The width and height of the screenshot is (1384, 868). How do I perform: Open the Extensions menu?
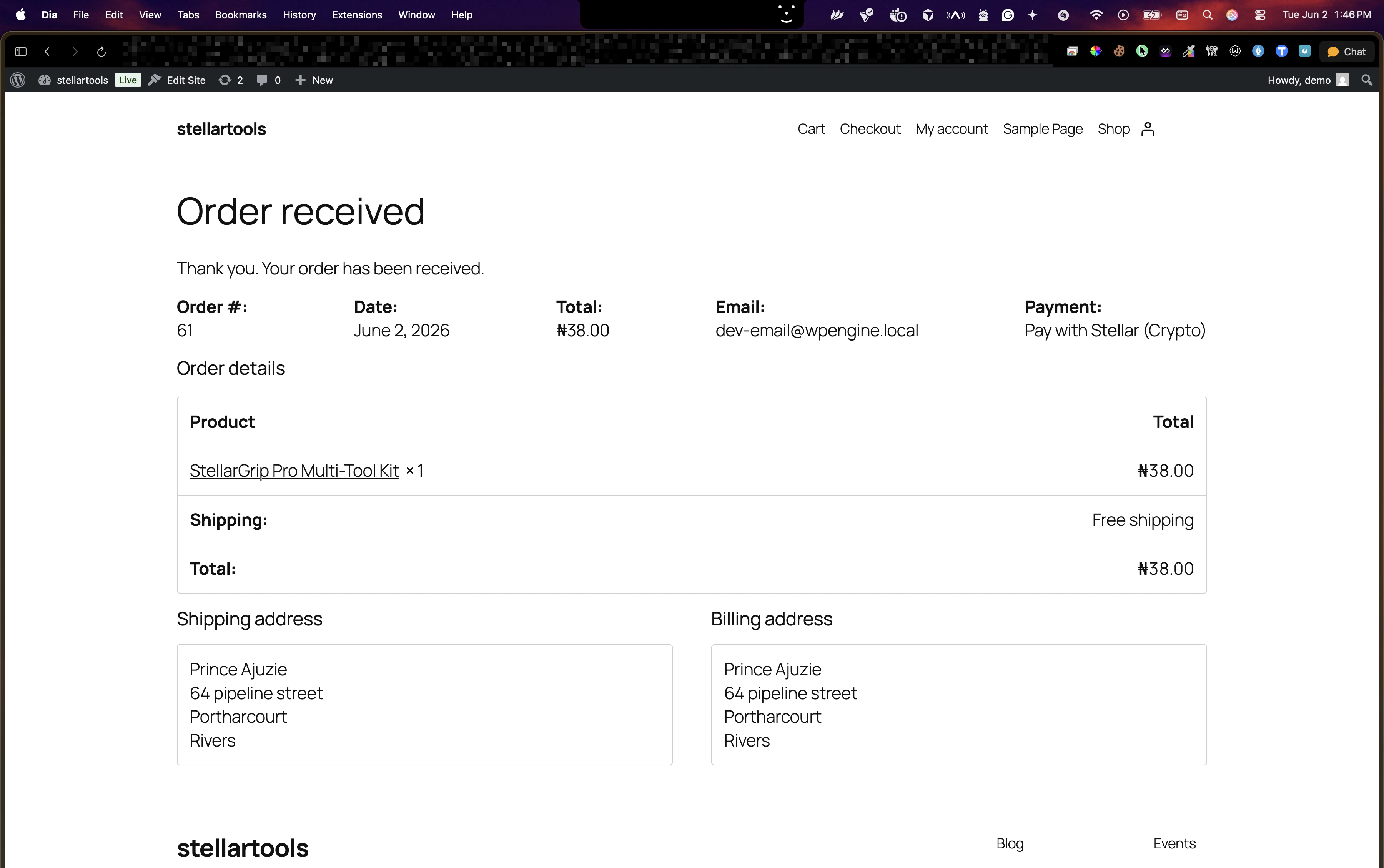pos(357,15)
